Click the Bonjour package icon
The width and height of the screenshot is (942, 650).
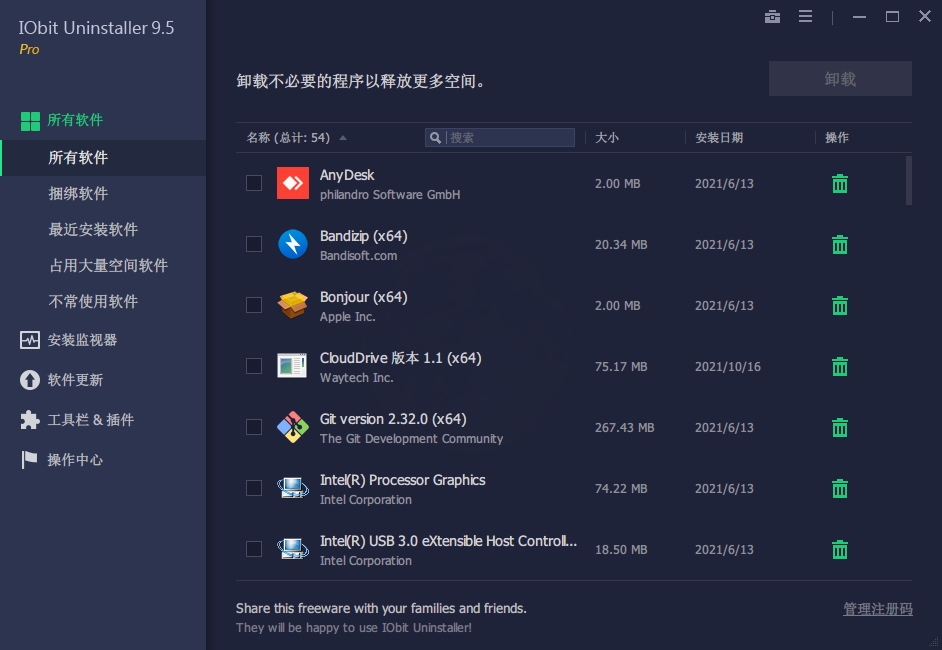pos(293,305)
